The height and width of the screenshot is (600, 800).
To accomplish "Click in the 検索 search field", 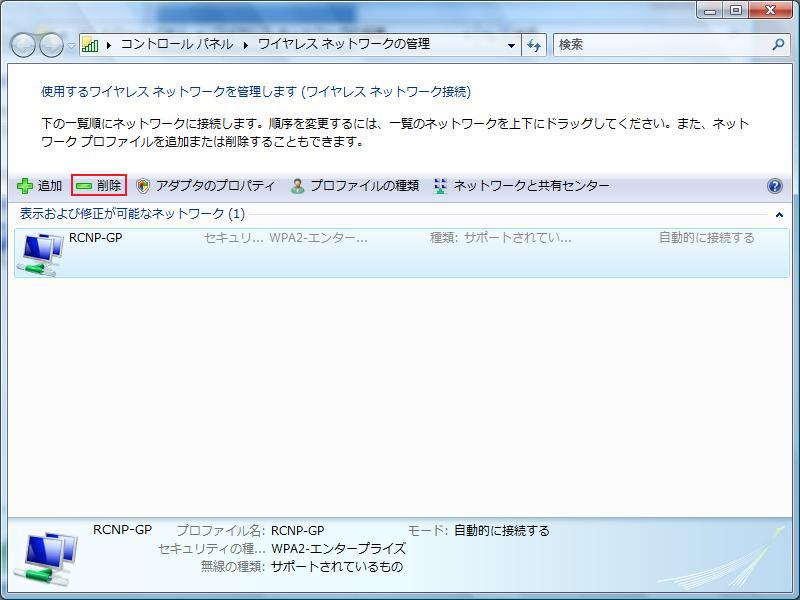I will [x=660, y=45].
